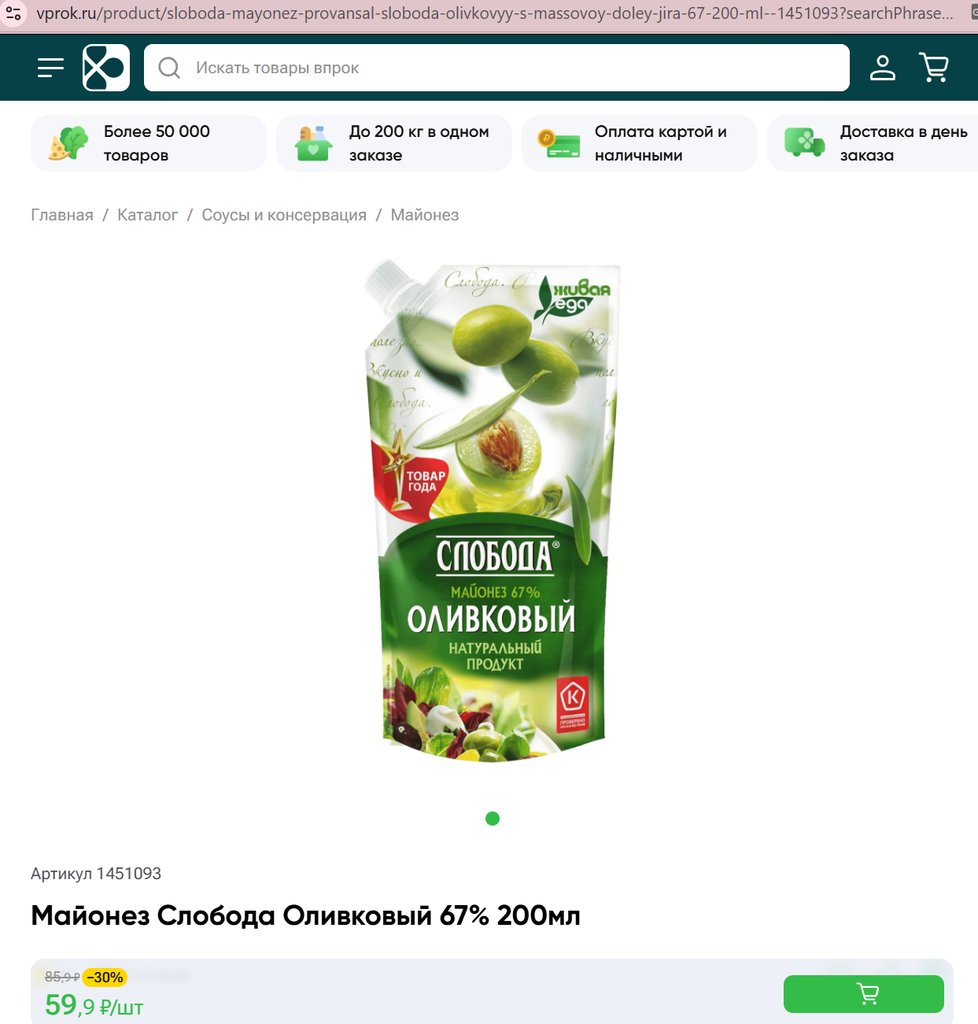
Task: Open the shopping cart in header
Action: pyautogui.click(x=934, y=67)
